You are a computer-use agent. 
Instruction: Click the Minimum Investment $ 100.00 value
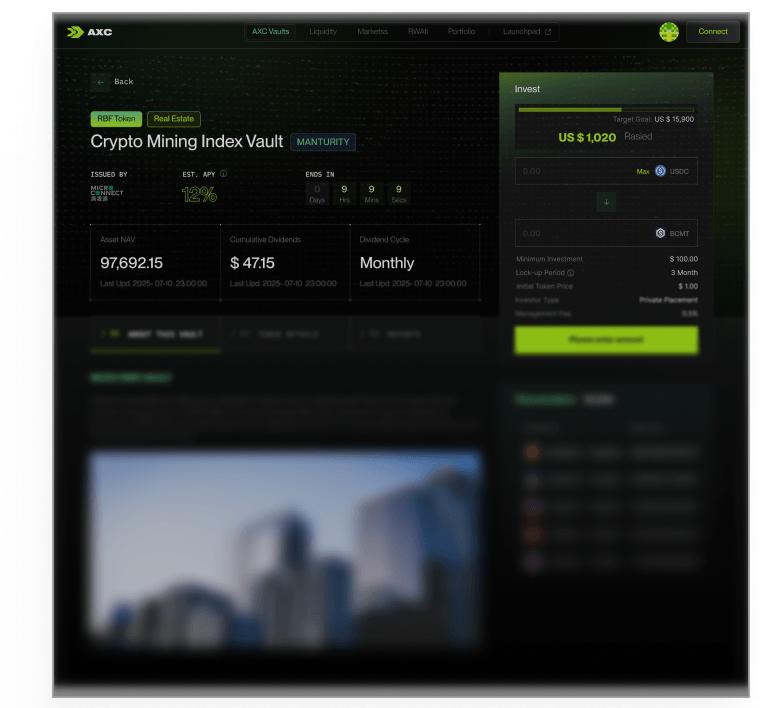point(683,259)
